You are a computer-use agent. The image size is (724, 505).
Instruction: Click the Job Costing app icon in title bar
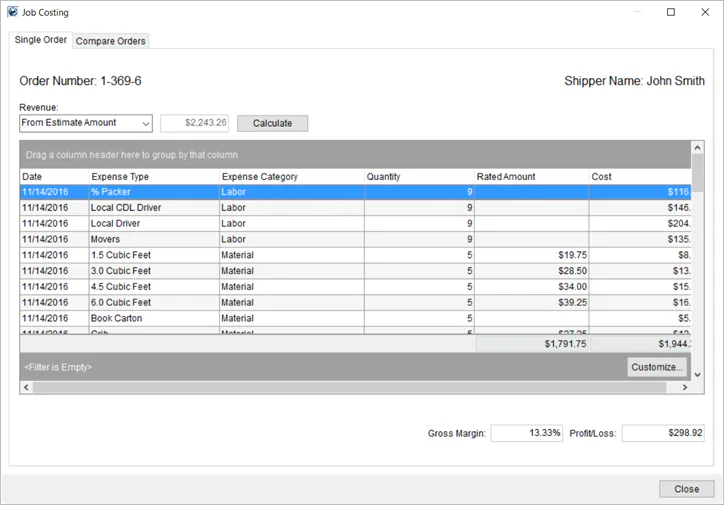pos(12,12)
